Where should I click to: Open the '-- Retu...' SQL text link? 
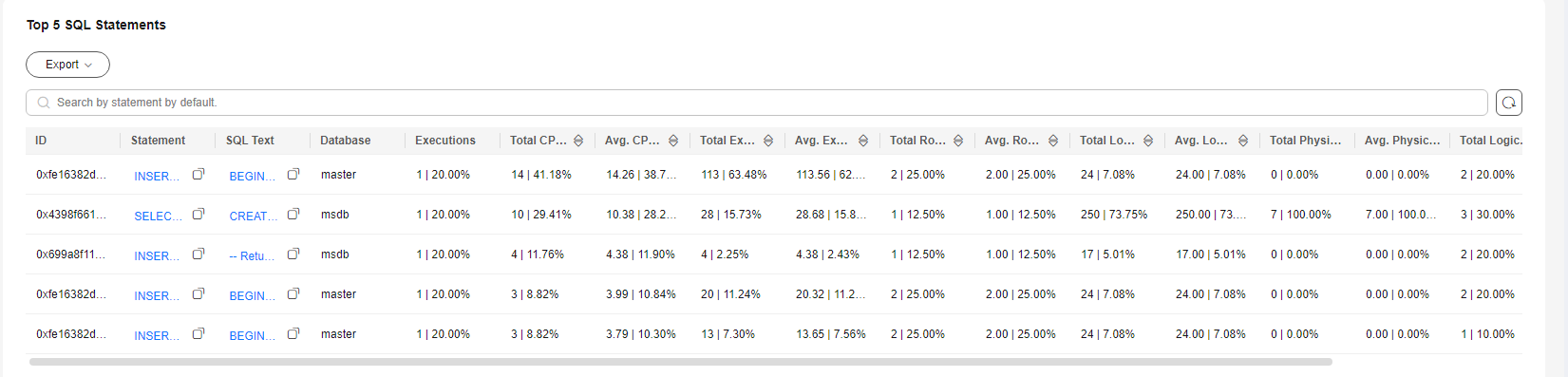point(253,255)
